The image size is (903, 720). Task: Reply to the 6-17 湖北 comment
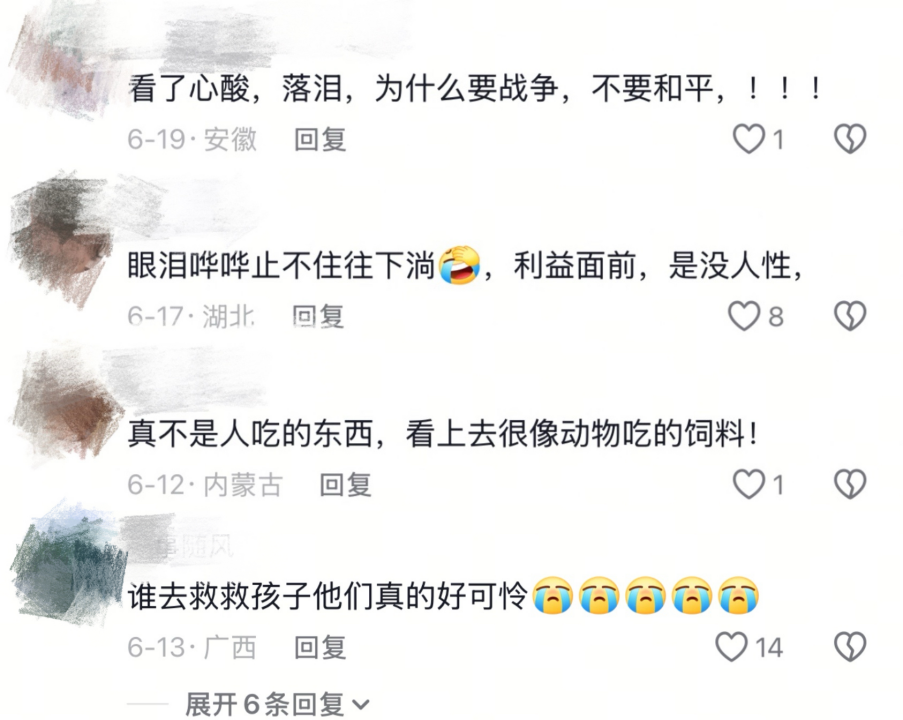pos(318,316)
